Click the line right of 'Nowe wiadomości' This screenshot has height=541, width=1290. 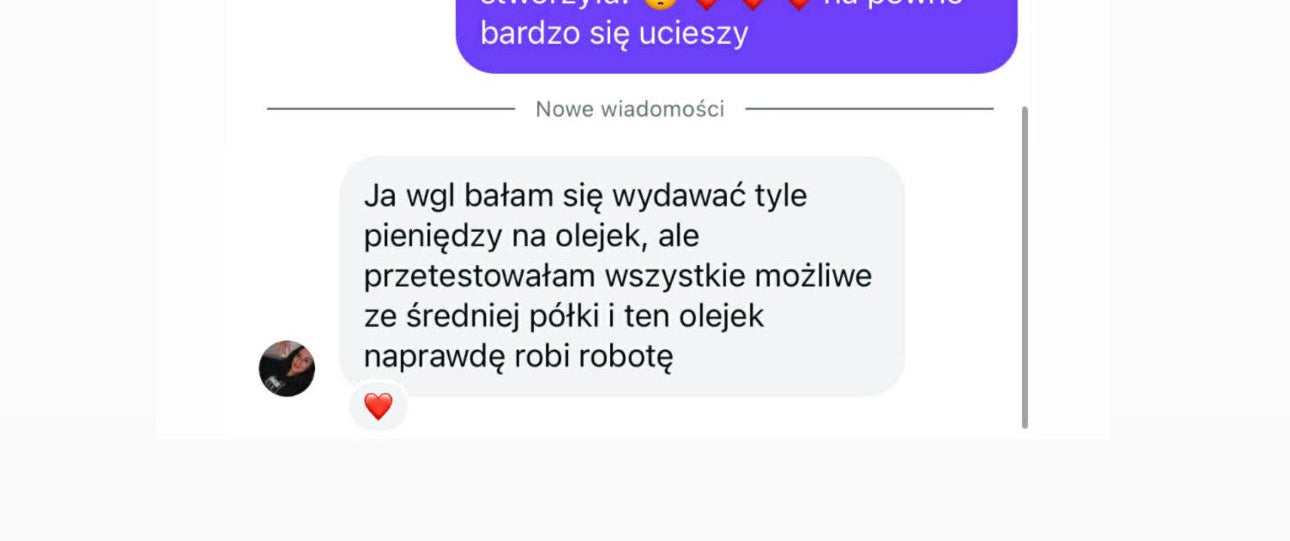[869, 109]
